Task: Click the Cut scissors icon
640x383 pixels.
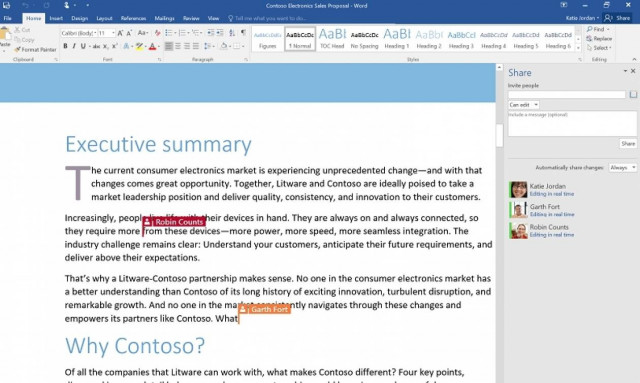Action: click(17, 30)
